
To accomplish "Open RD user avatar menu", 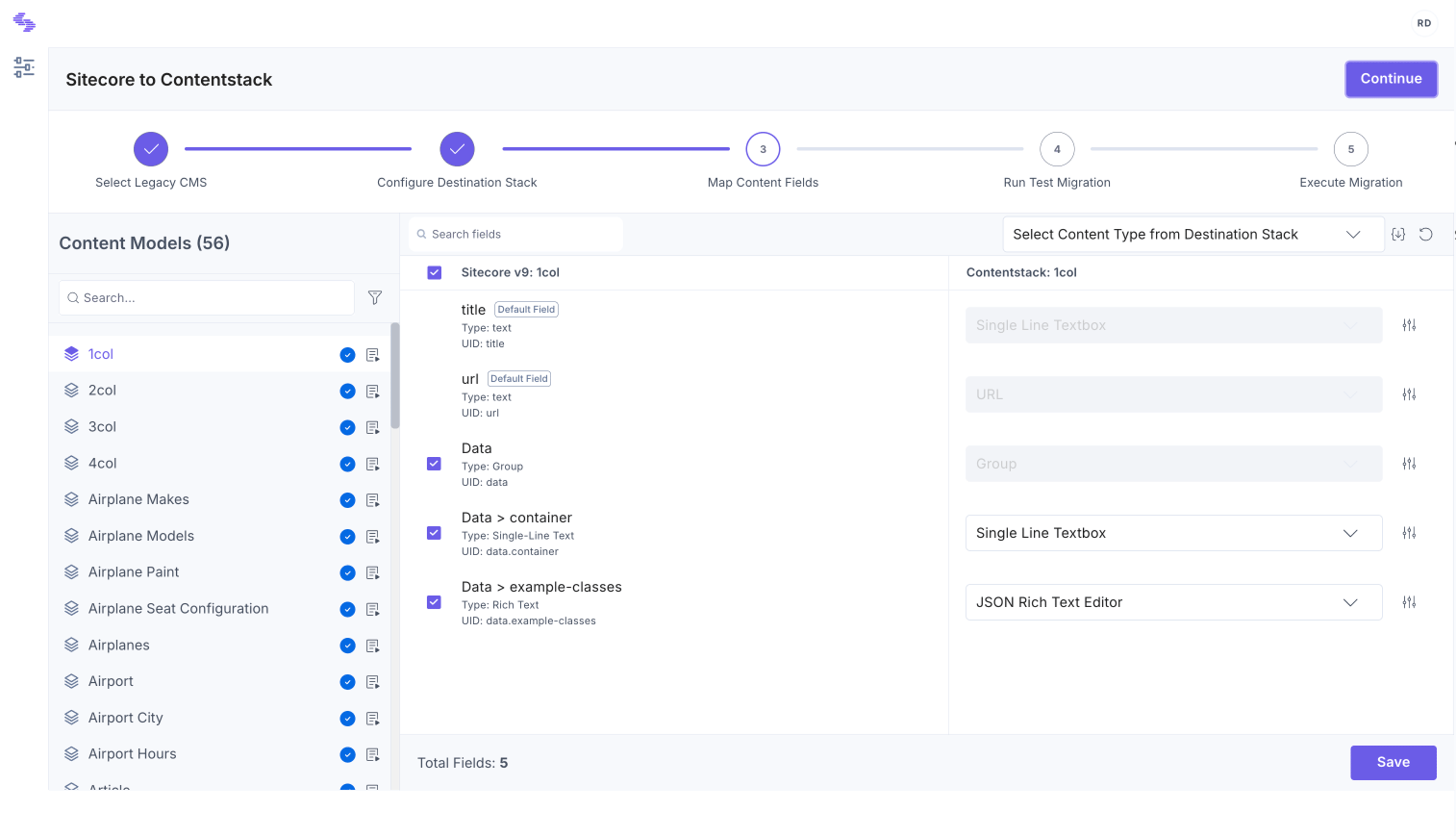I will pos(1424,23).
